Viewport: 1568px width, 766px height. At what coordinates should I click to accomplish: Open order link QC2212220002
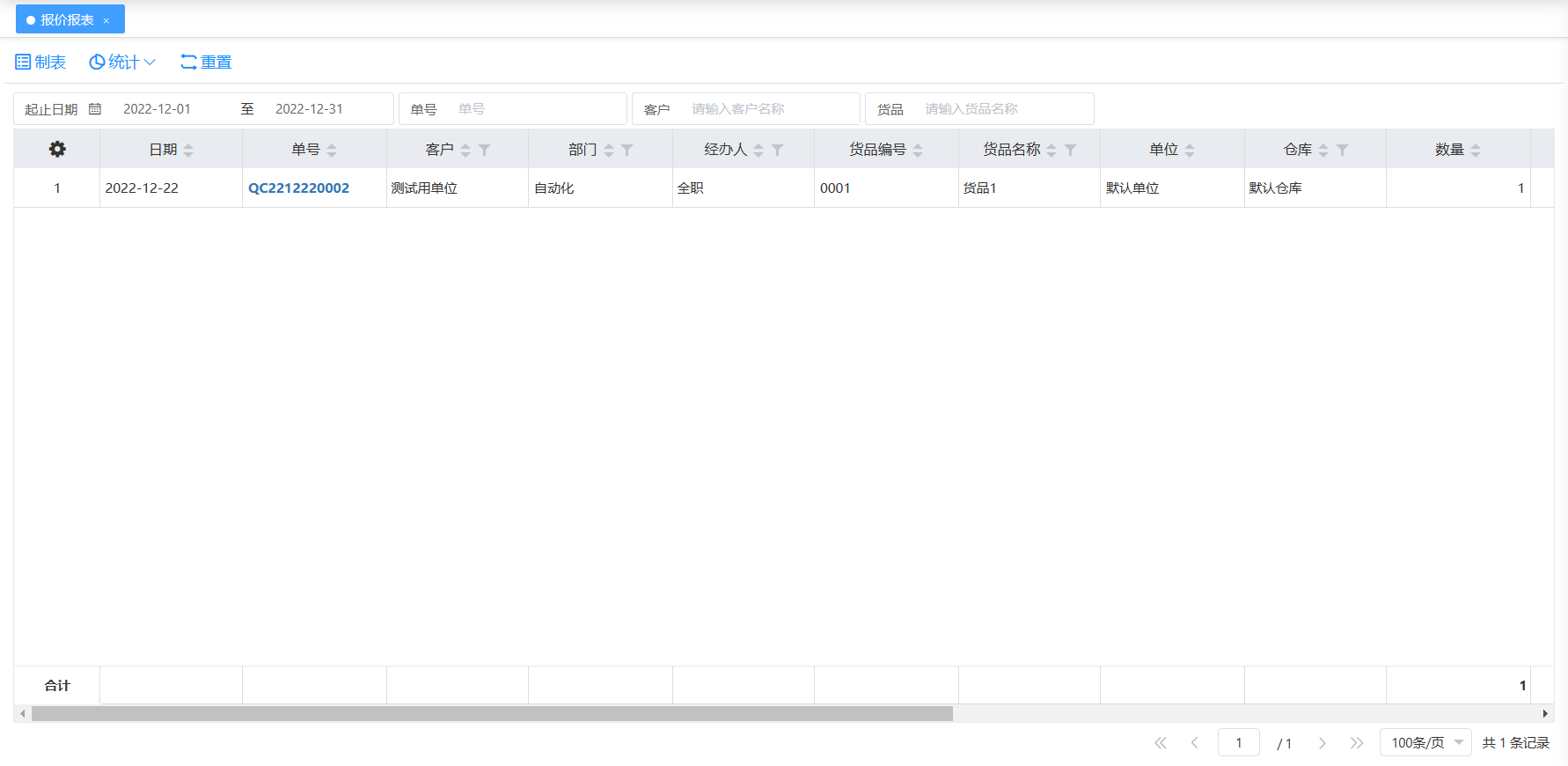pyautogui.click(x=298, y=188)
